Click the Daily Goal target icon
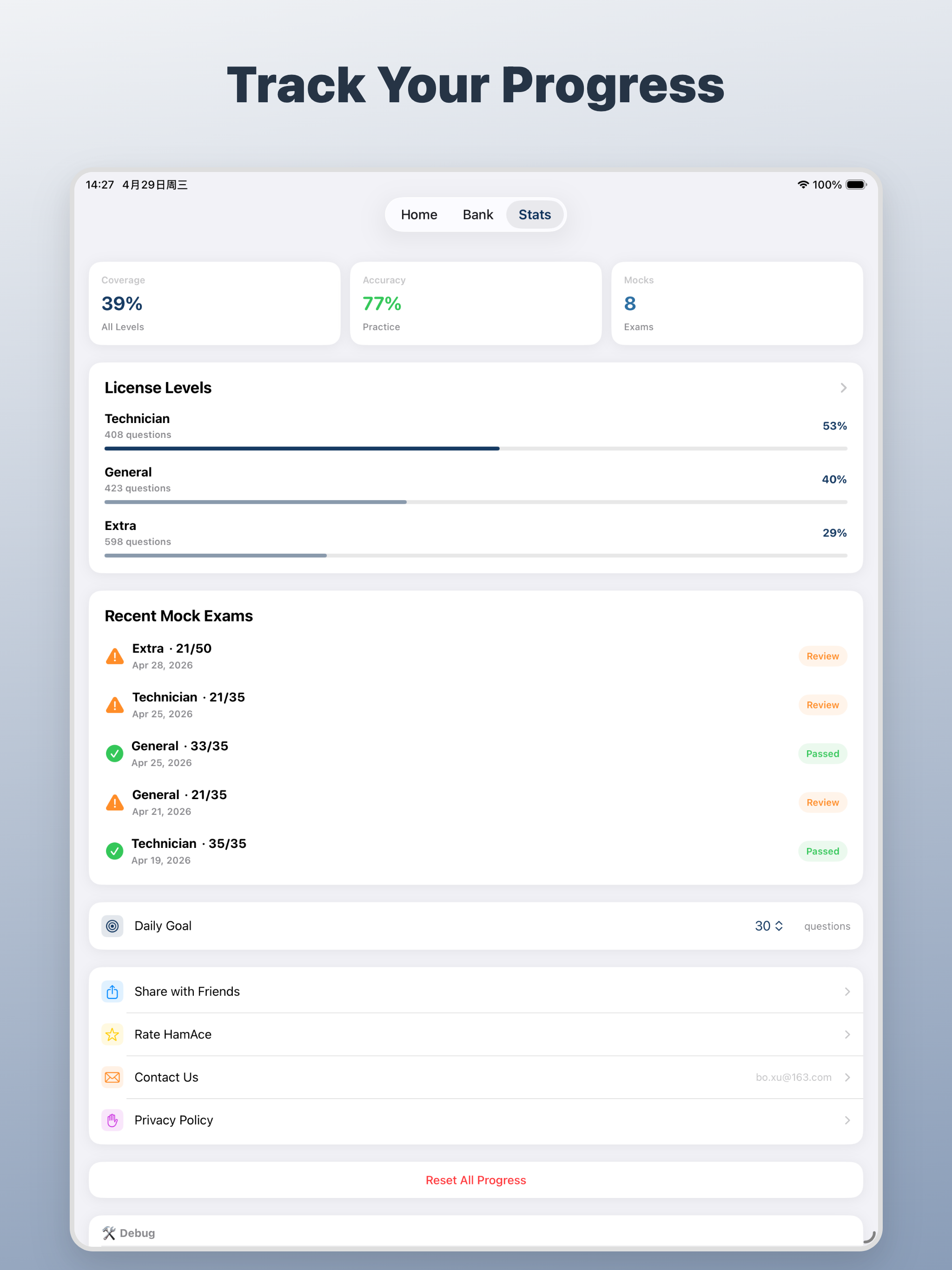The height and width of the screenshot is (1270, 952). (x=112, y=926)
